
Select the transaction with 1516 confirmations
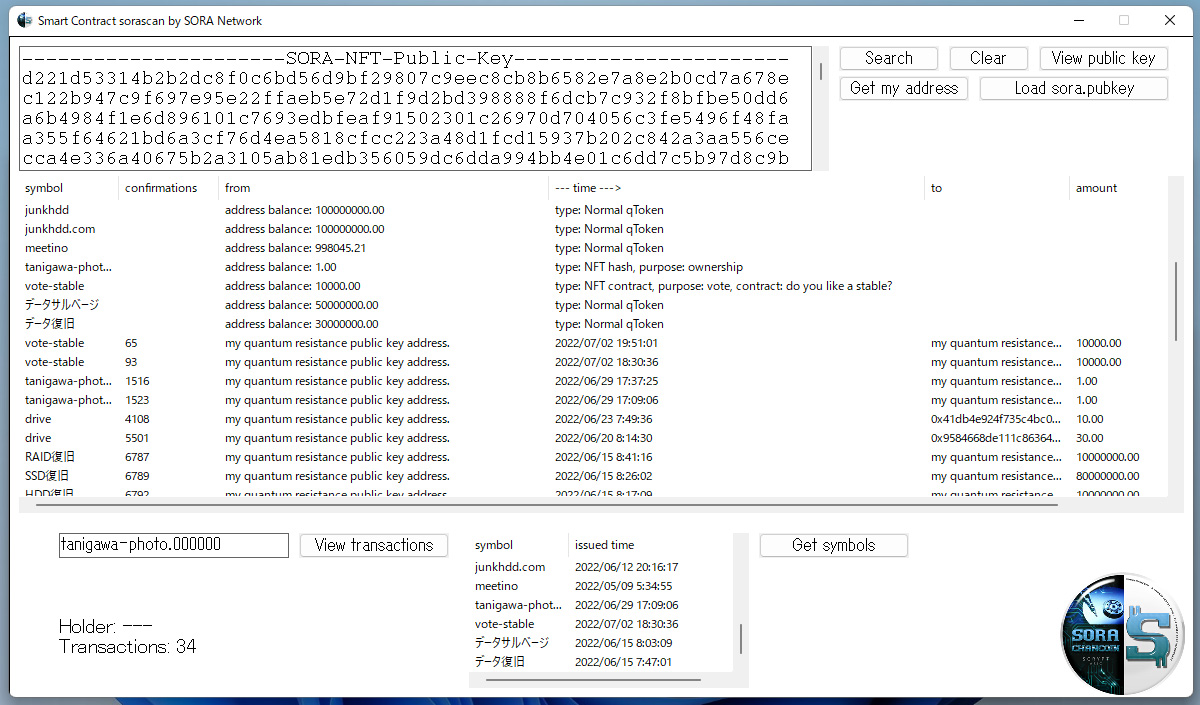click(x=594, y=381)
